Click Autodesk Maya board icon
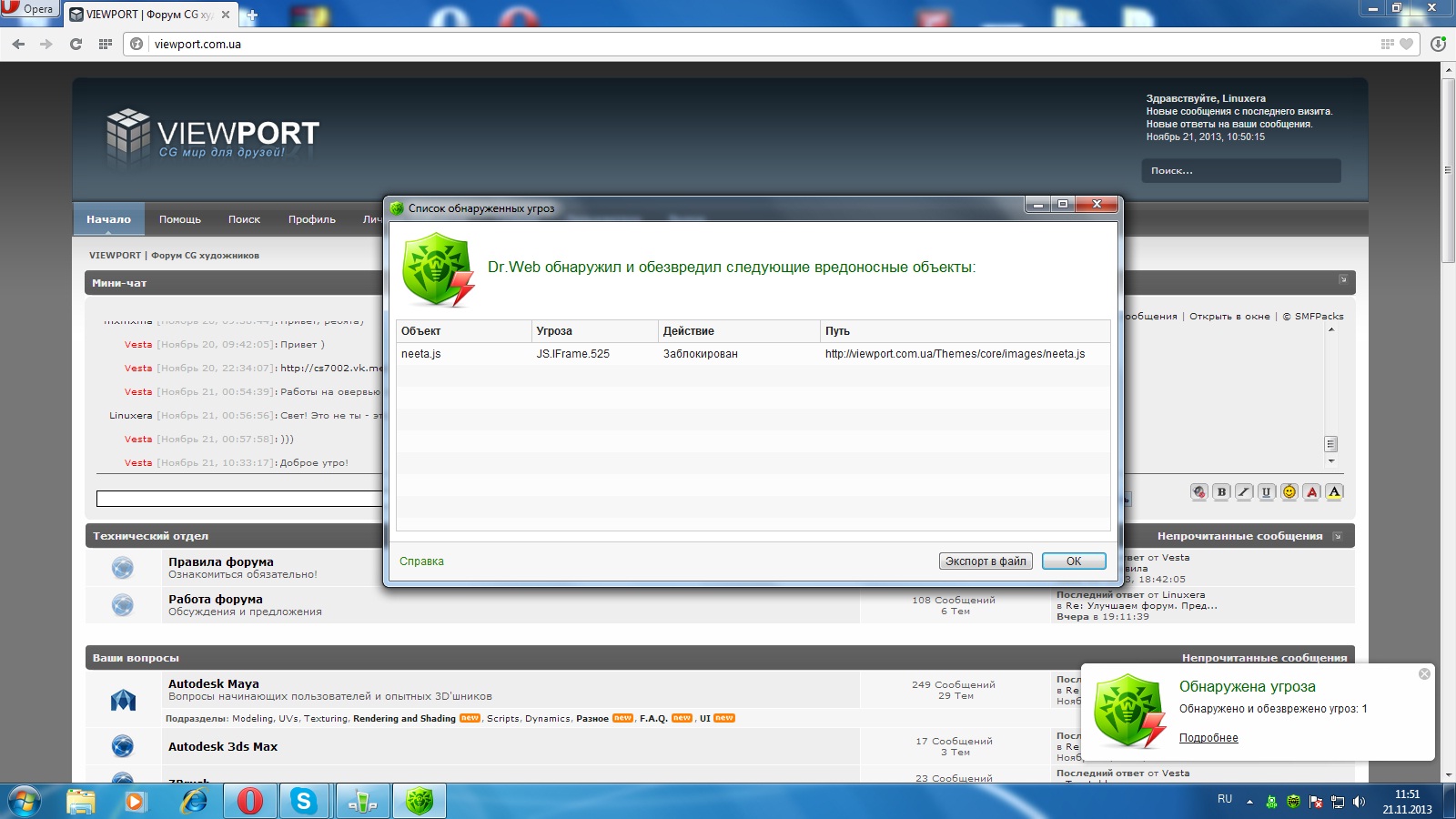The height and width of the screenshot is (819, 1456). 123,700
